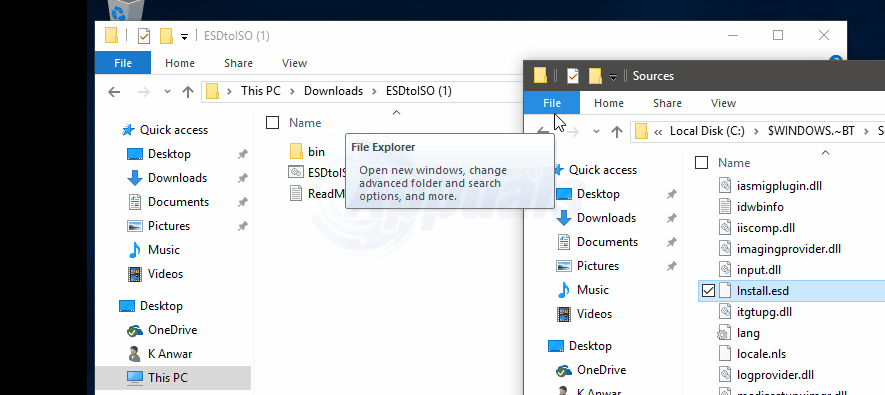Select locale.nls file icon

725,354
